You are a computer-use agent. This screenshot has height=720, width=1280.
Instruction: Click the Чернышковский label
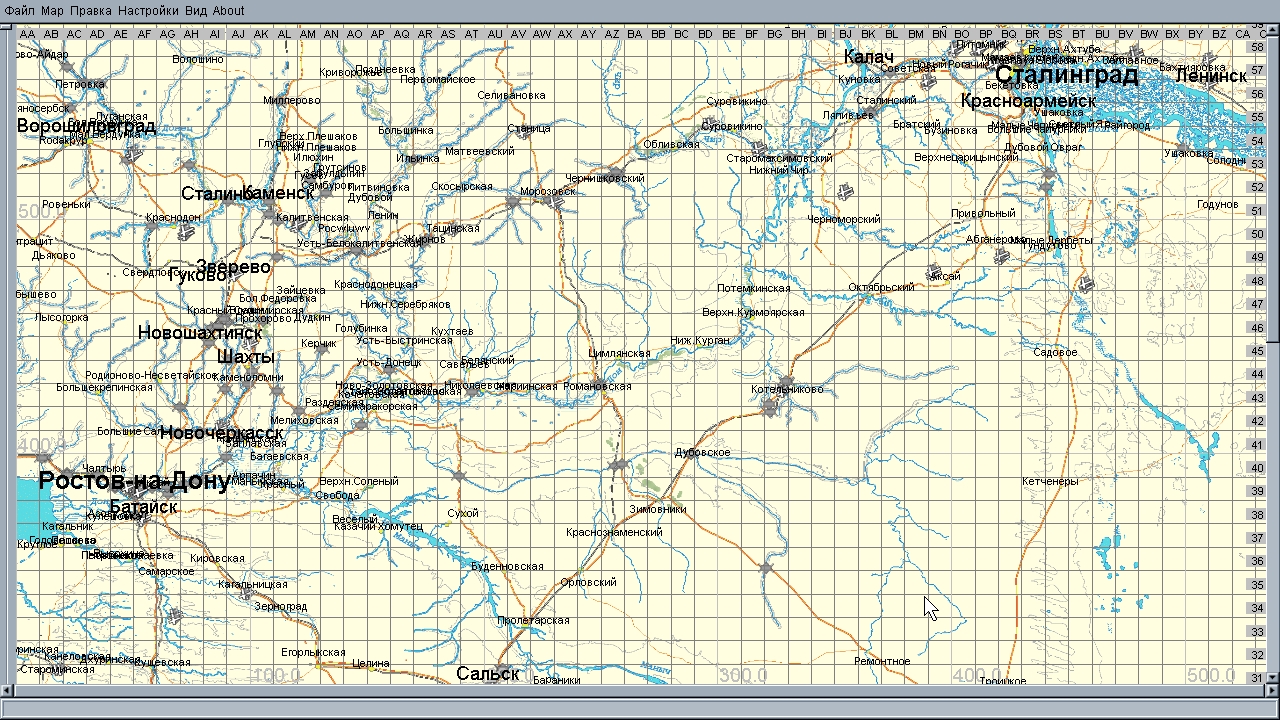point(605,179)
